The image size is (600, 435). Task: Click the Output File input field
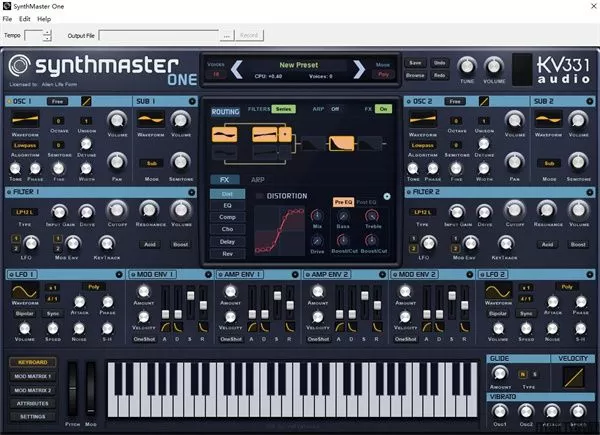pyautogui.click(x=159, y=35)
